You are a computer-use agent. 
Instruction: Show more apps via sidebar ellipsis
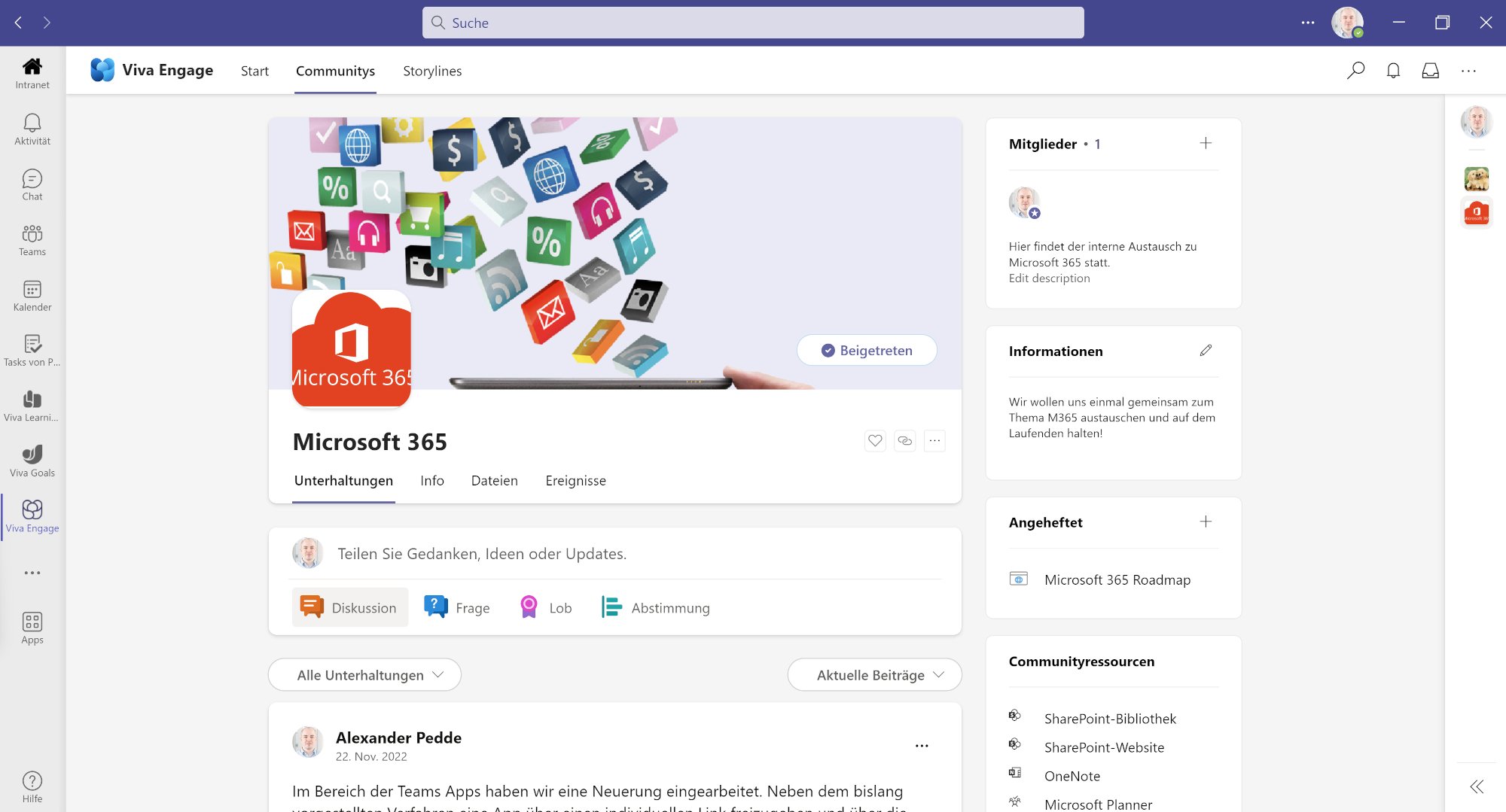32,573
